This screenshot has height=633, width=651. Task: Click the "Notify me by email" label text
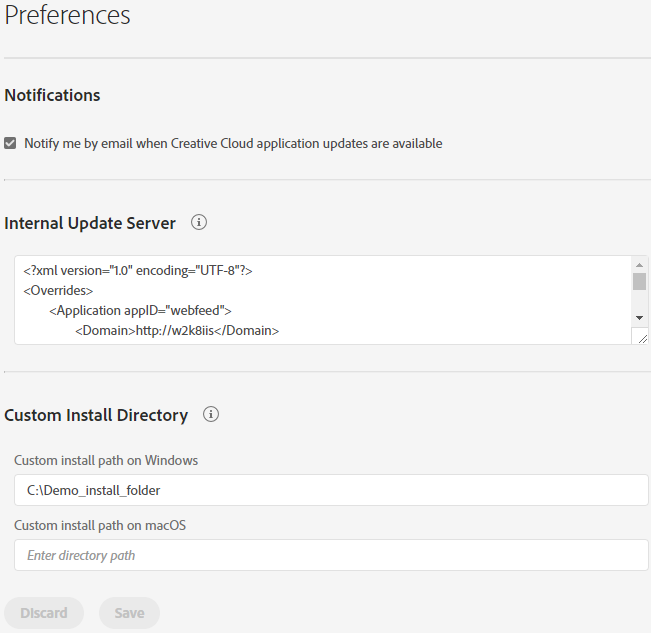pos(233,143)
